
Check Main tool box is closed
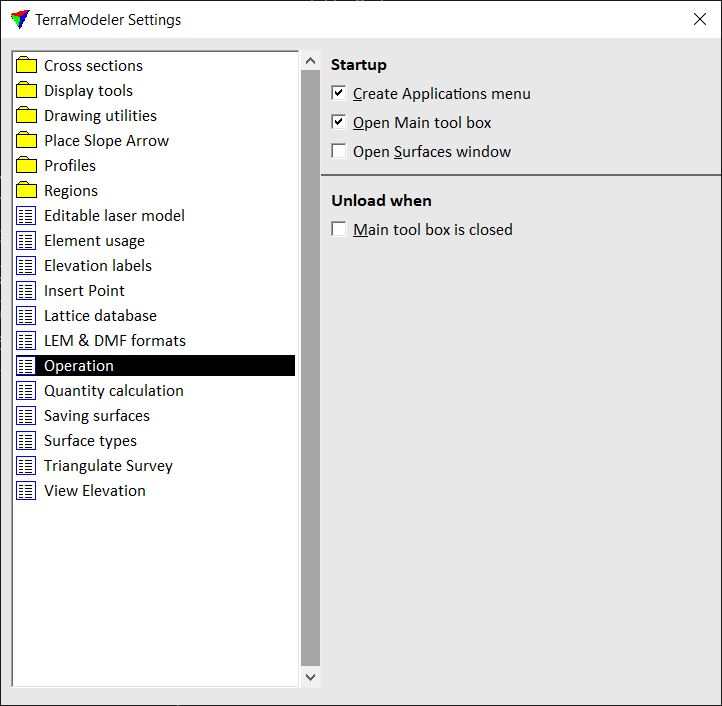[x=340, y=230]
